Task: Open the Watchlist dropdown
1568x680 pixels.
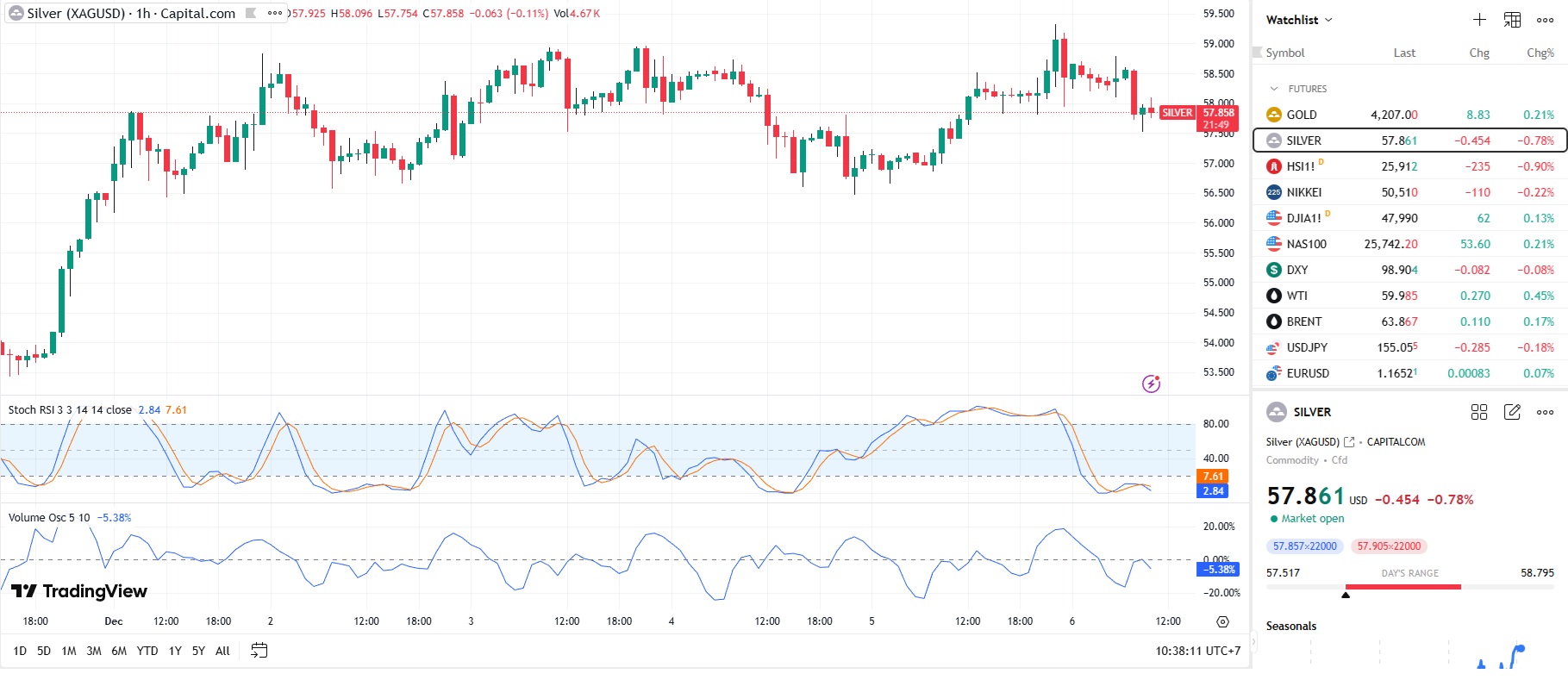Action: [x=1299, y=20]
